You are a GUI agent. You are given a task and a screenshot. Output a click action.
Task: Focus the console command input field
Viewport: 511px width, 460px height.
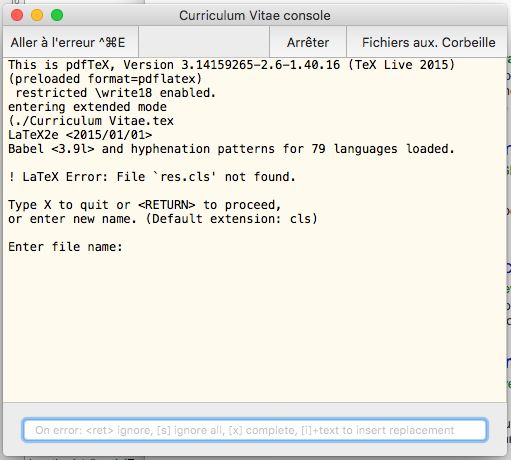click(255, 430)
